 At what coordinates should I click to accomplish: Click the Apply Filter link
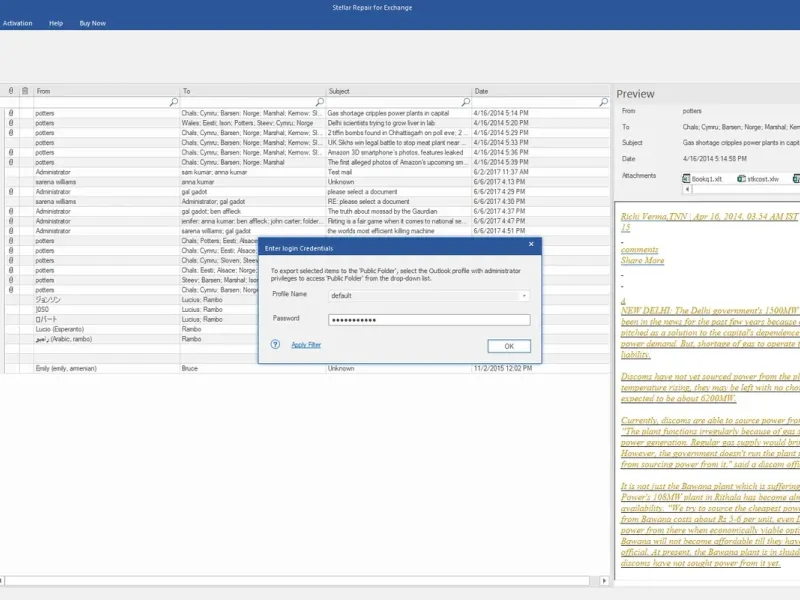(x=306, y=345)
